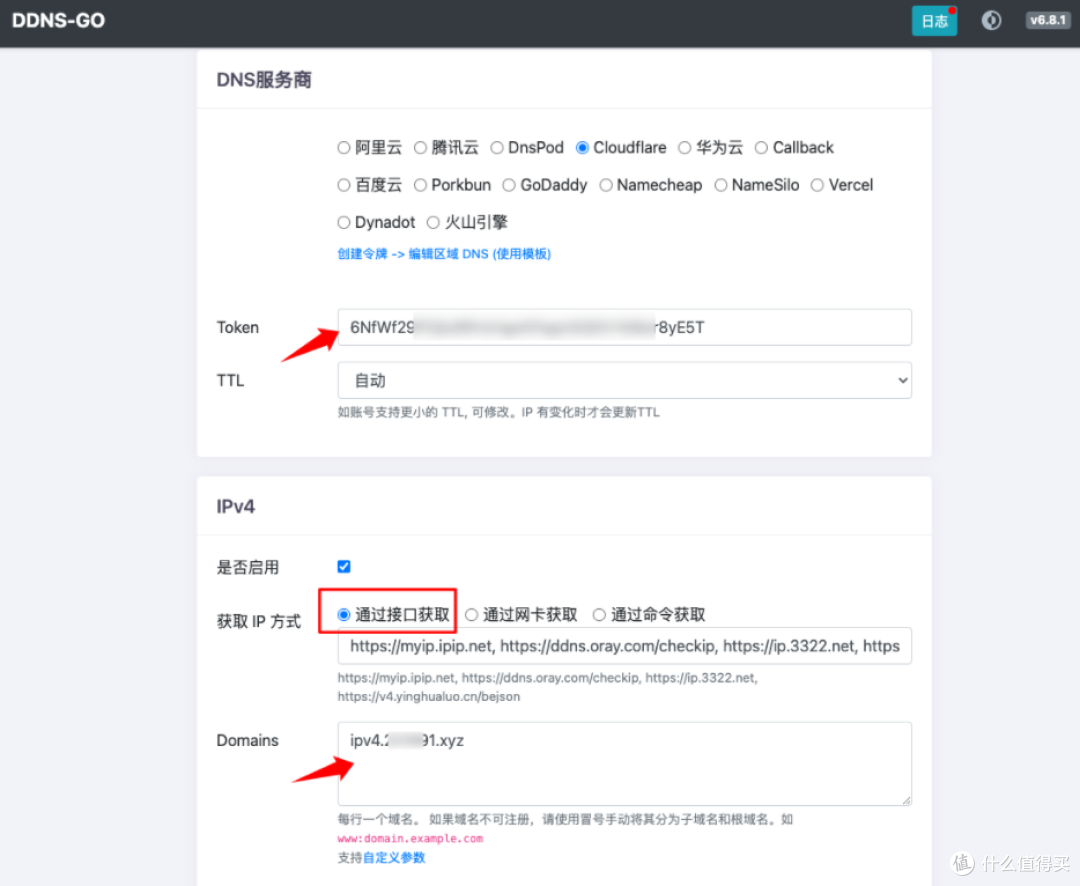This screenshot has height=886, width=1080.
Task: Switch provider to DnsPod
Action: click(x=497, y=147)
